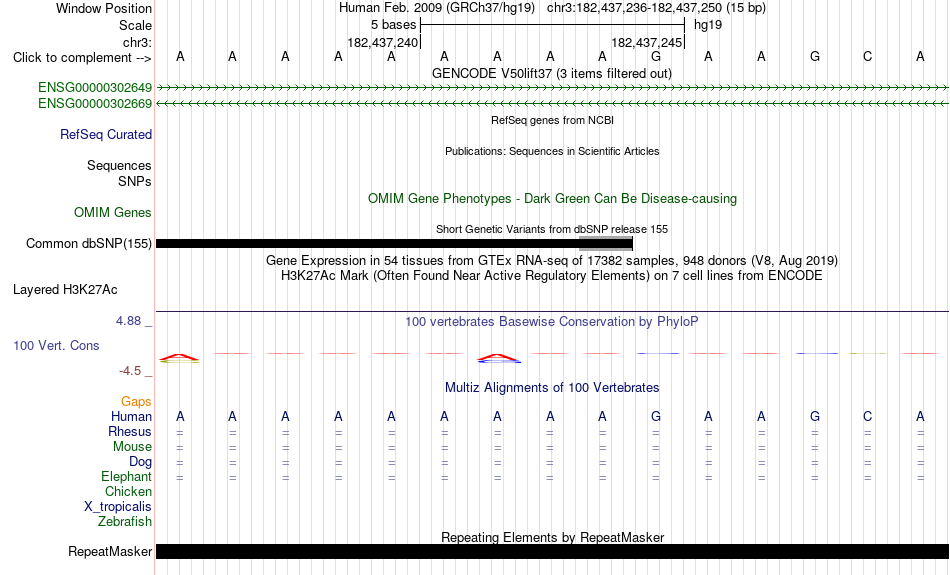Open '100 vertebrates Basewise Conservation by PhyloP' title
The image size is (950, 575).
pyautogui.click(x=552, y=322)
